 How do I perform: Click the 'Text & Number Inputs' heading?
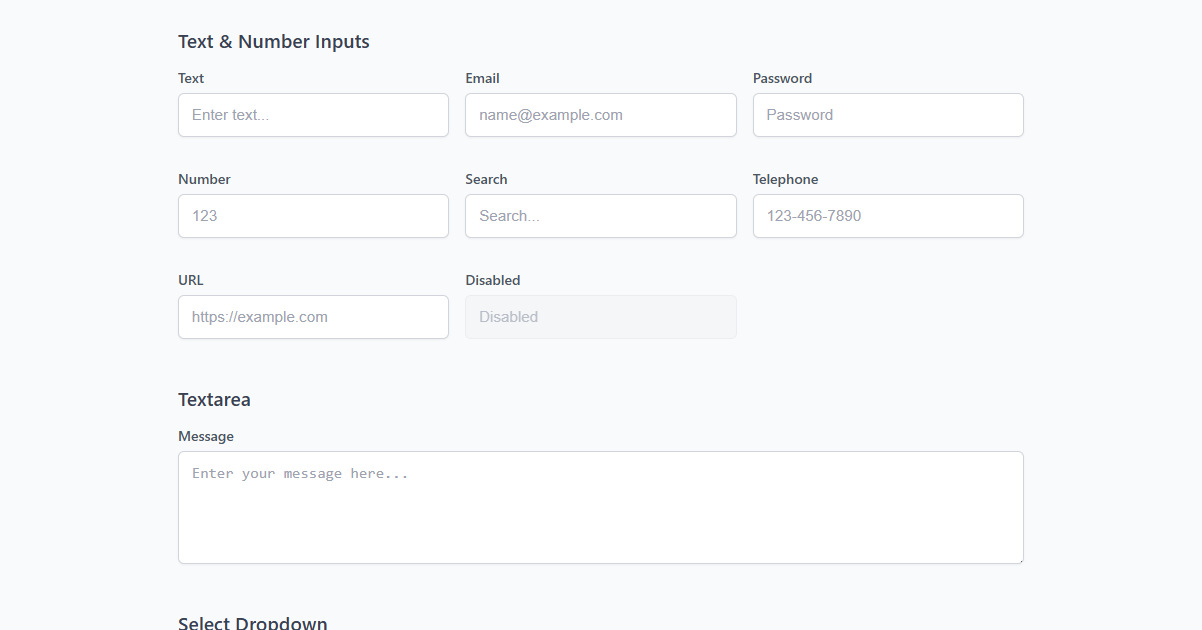pyautogui.click(x=274, y=42)
